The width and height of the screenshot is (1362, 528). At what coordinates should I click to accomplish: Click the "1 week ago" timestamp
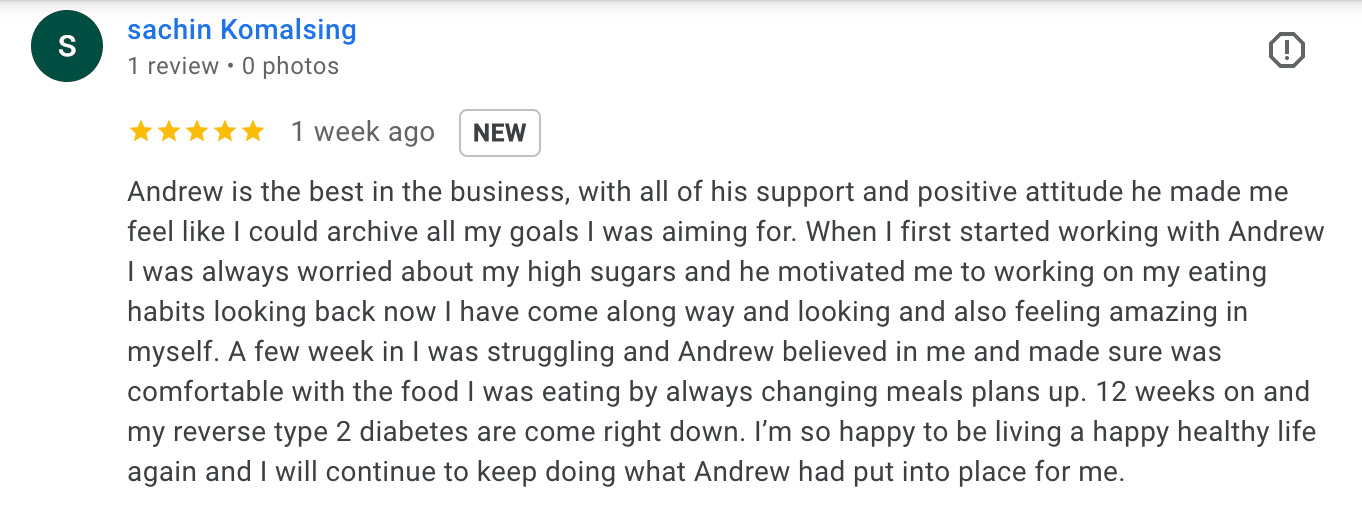pyautogui.click(x=363, y=132)
